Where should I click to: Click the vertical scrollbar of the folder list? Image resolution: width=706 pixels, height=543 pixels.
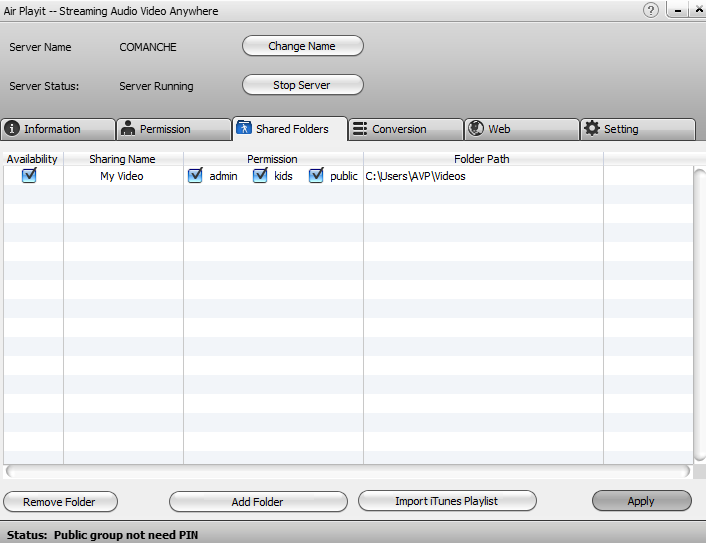click(x=700, y=315)
